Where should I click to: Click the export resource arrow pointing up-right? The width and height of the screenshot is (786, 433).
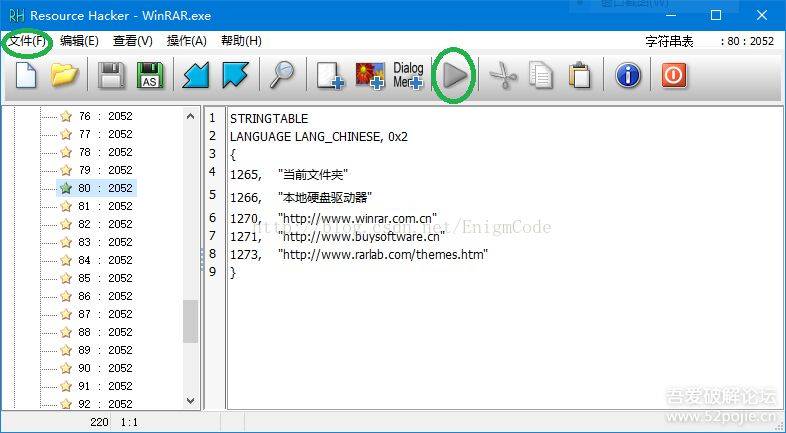click(235, 75)
